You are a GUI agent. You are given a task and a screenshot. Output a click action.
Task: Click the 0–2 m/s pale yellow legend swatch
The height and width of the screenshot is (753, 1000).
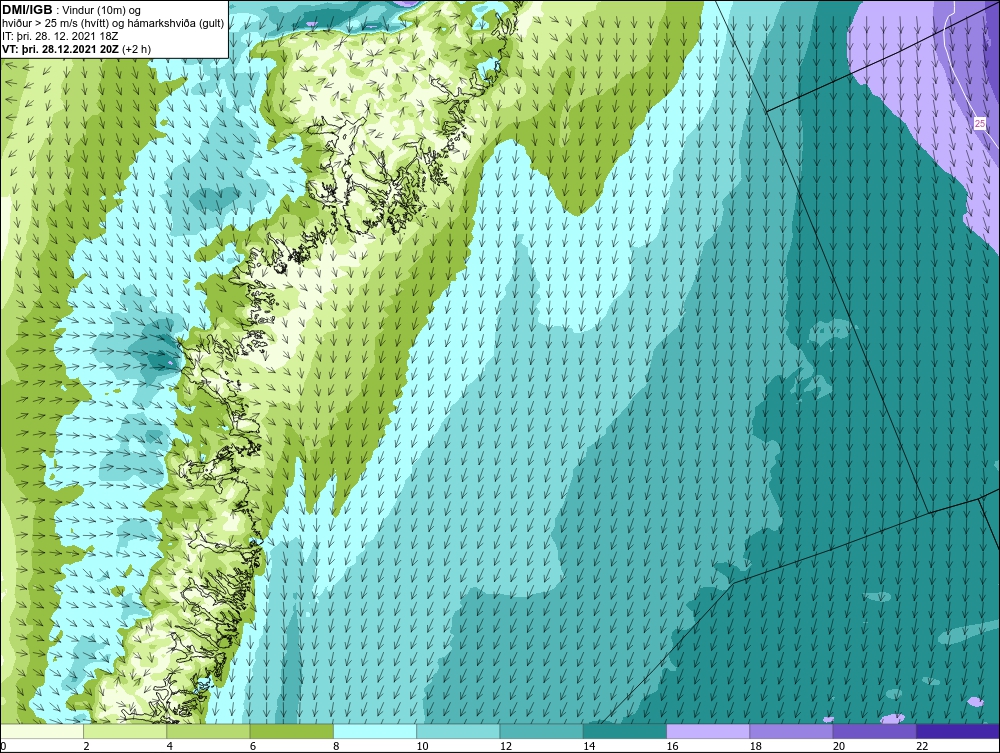[x=42, y=731]
